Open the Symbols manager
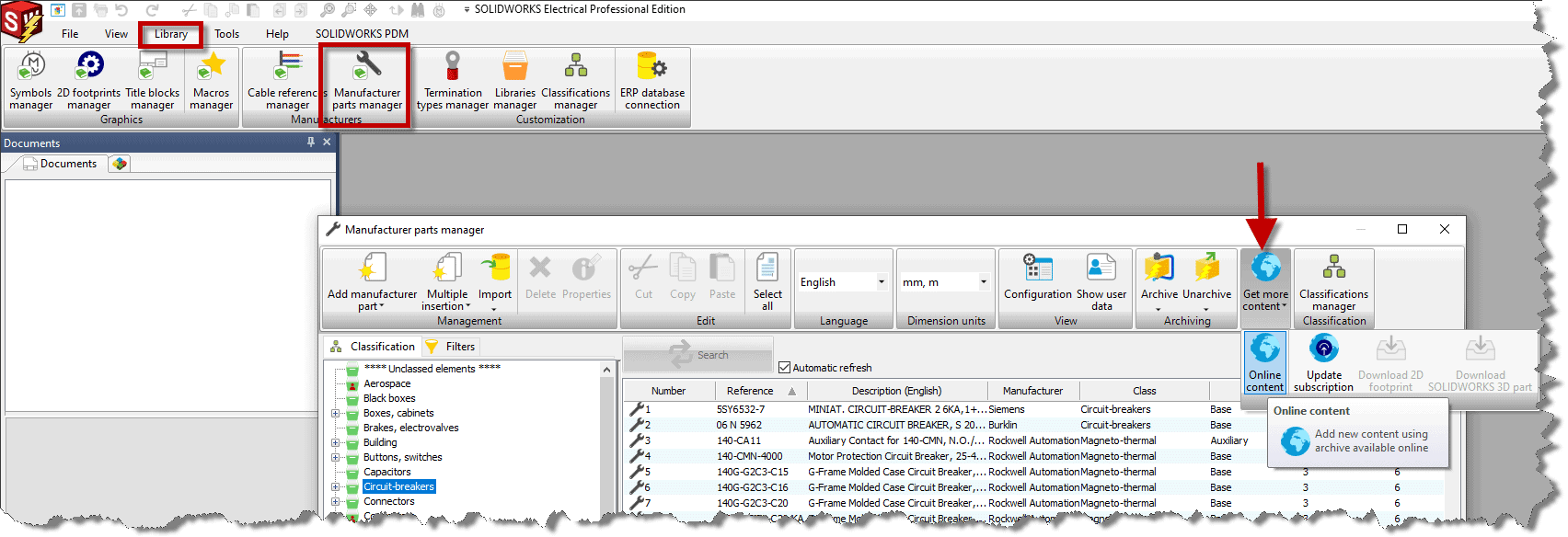Image resolution: width=1568 pixels, height=537 pixels. click(x=31, y=81)
